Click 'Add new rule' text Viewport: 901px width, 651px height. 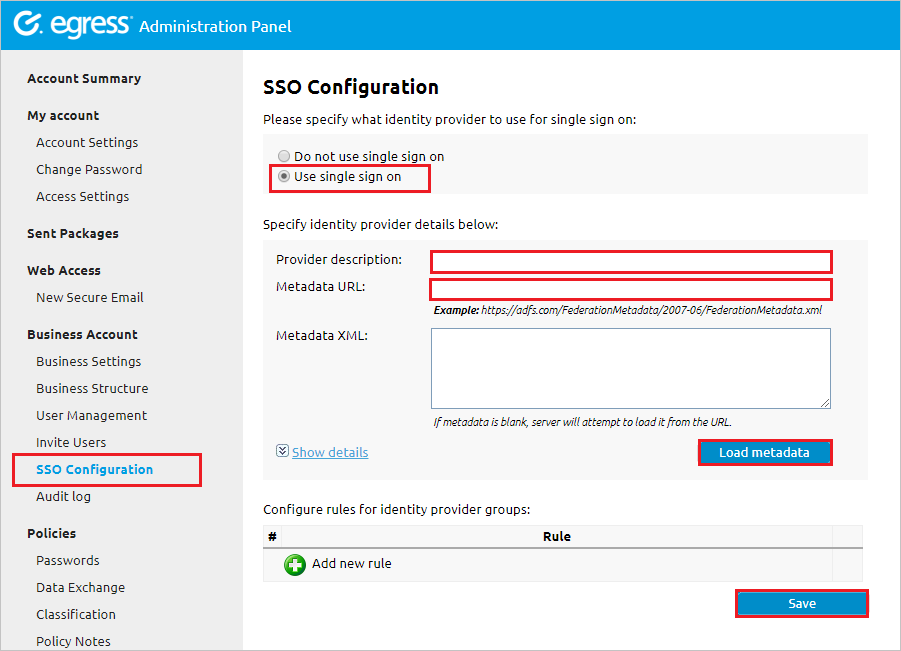click(x=352, y=564)
